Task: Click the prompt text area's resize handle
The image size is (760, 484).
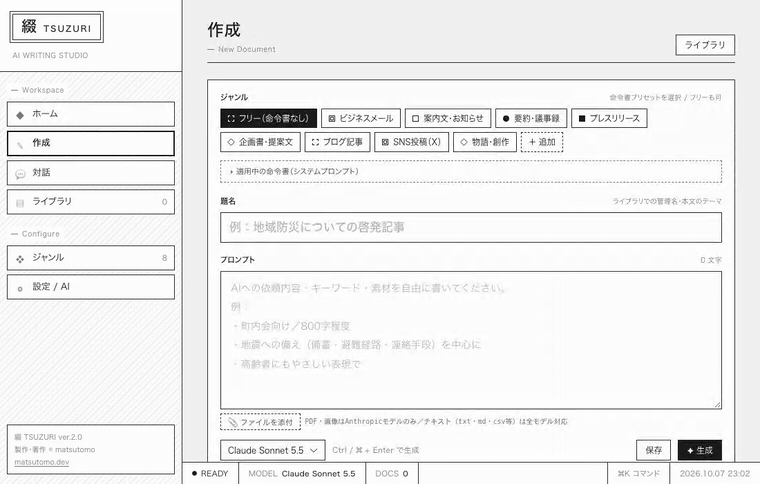Action: click(x=717, y=405)
